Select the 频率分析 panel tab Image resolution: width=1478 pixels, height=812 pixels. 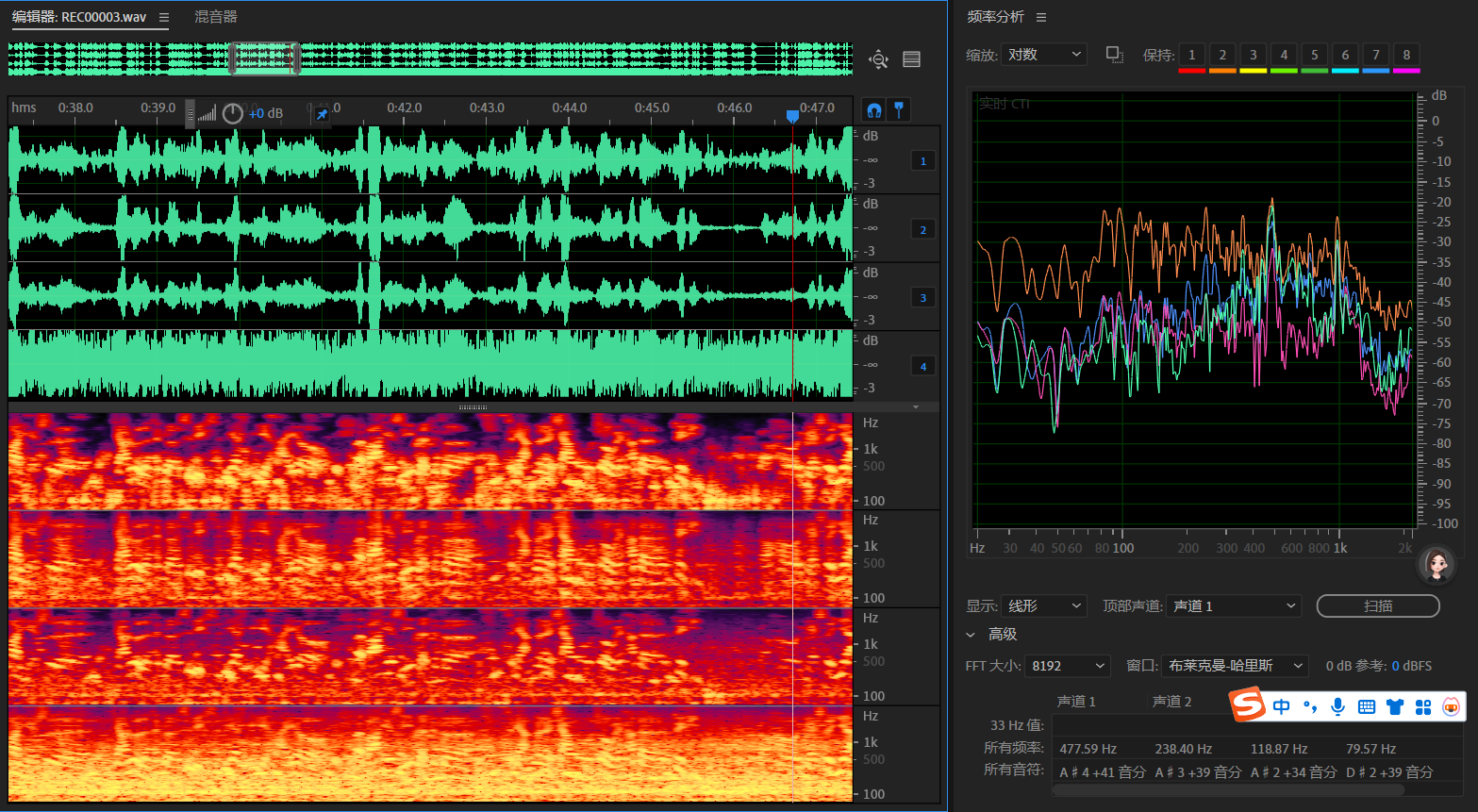pyautogui.click(x=995, y=17)
